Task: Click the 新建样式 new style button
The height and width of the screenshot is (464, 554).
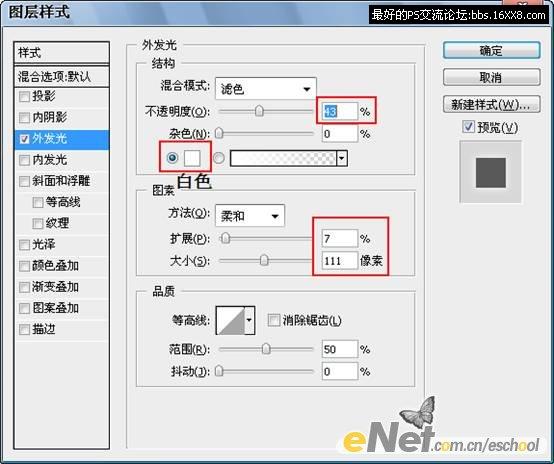Action: pyautogui.click(x=491, y=104)
